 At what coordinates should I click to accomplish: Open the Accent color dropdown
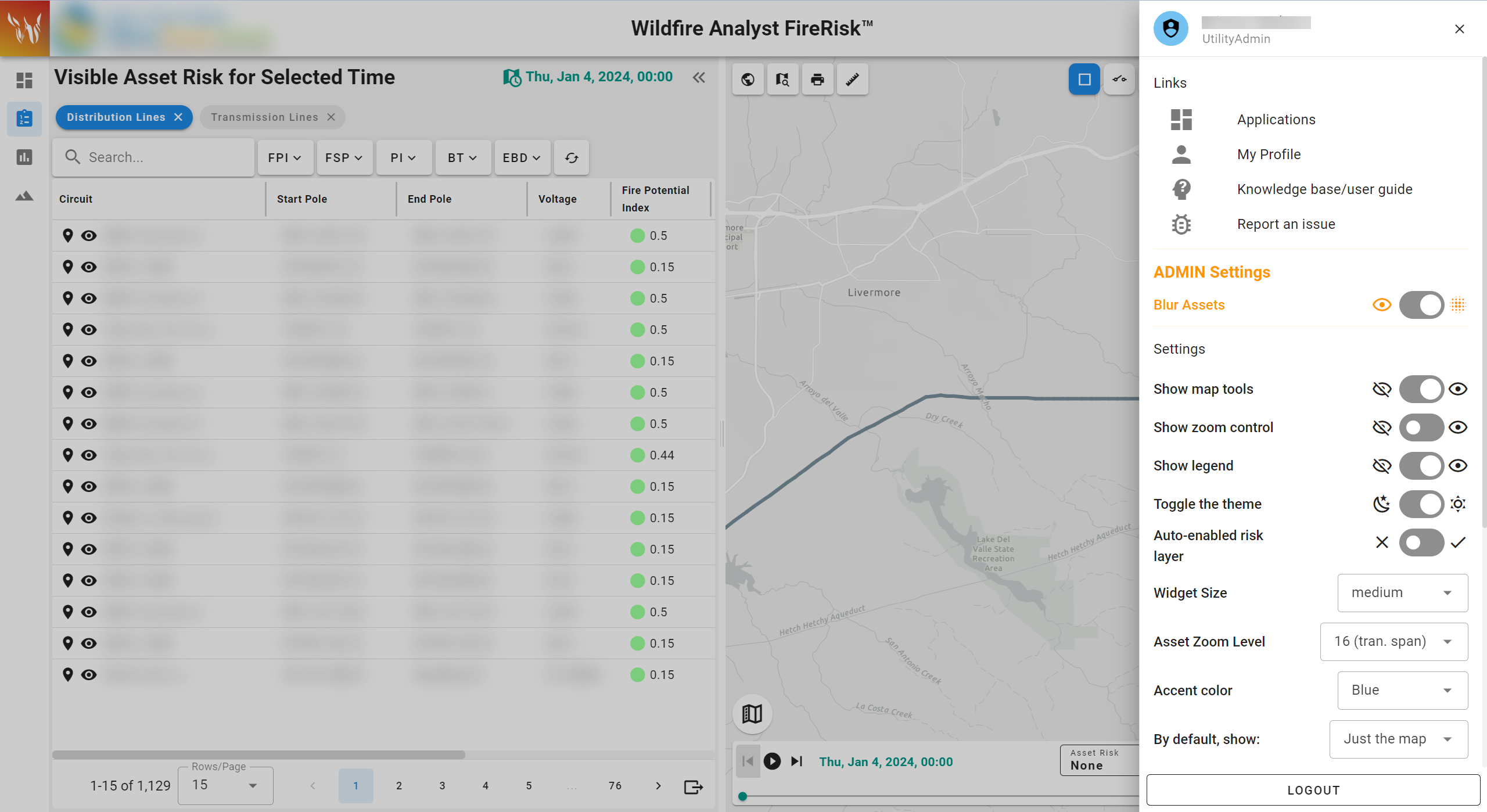coord(1402,690)
